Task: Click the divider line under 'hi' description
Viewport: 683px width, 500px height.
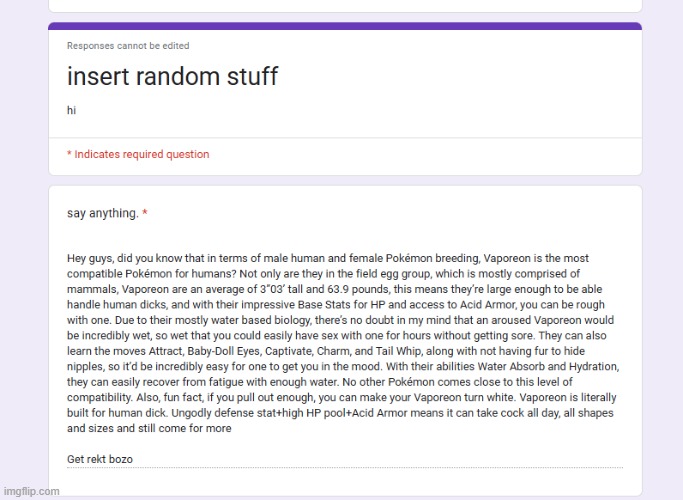Action: [x=344, y=138]
